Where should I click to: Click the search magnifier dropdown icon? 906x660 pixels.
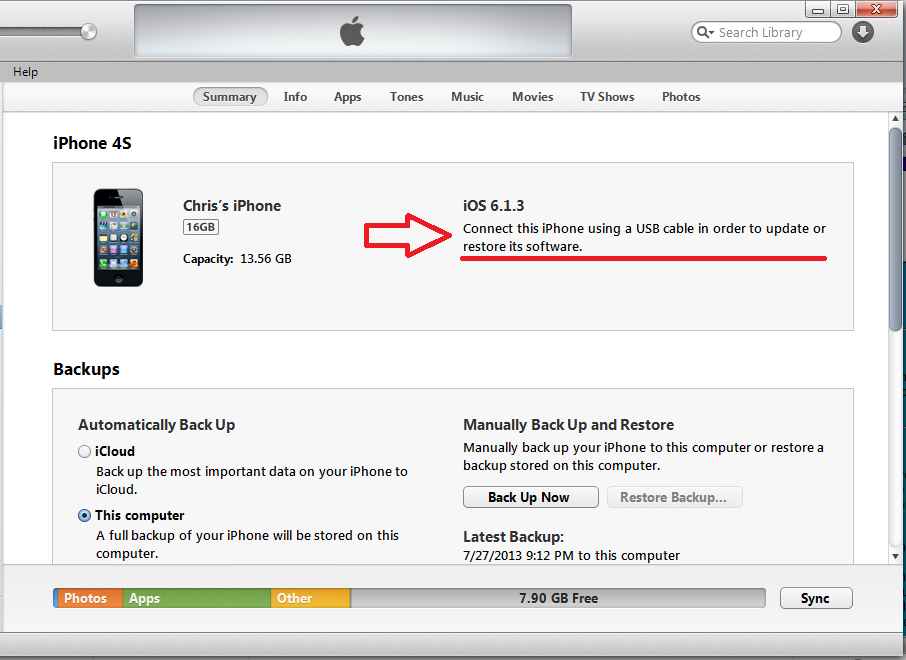(x=706, y=32)
